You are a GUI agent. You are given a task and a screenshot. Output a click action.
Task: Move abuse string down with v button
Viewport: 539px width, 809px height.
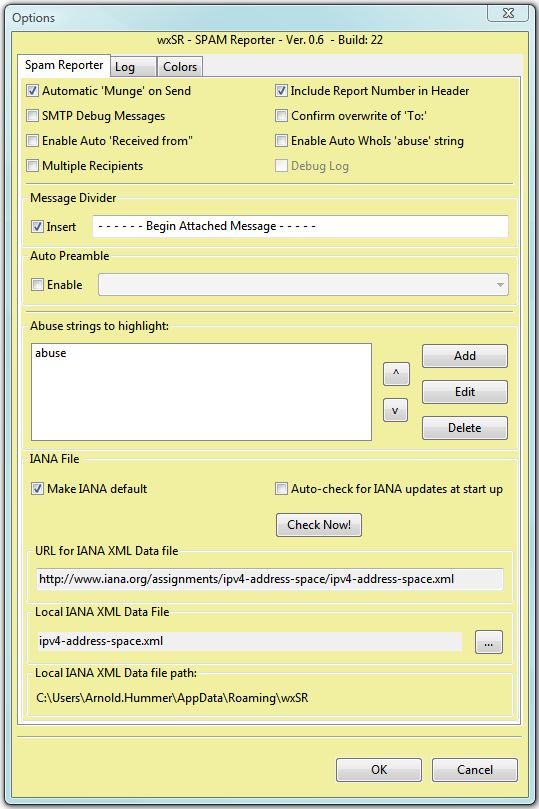[395, 410]
